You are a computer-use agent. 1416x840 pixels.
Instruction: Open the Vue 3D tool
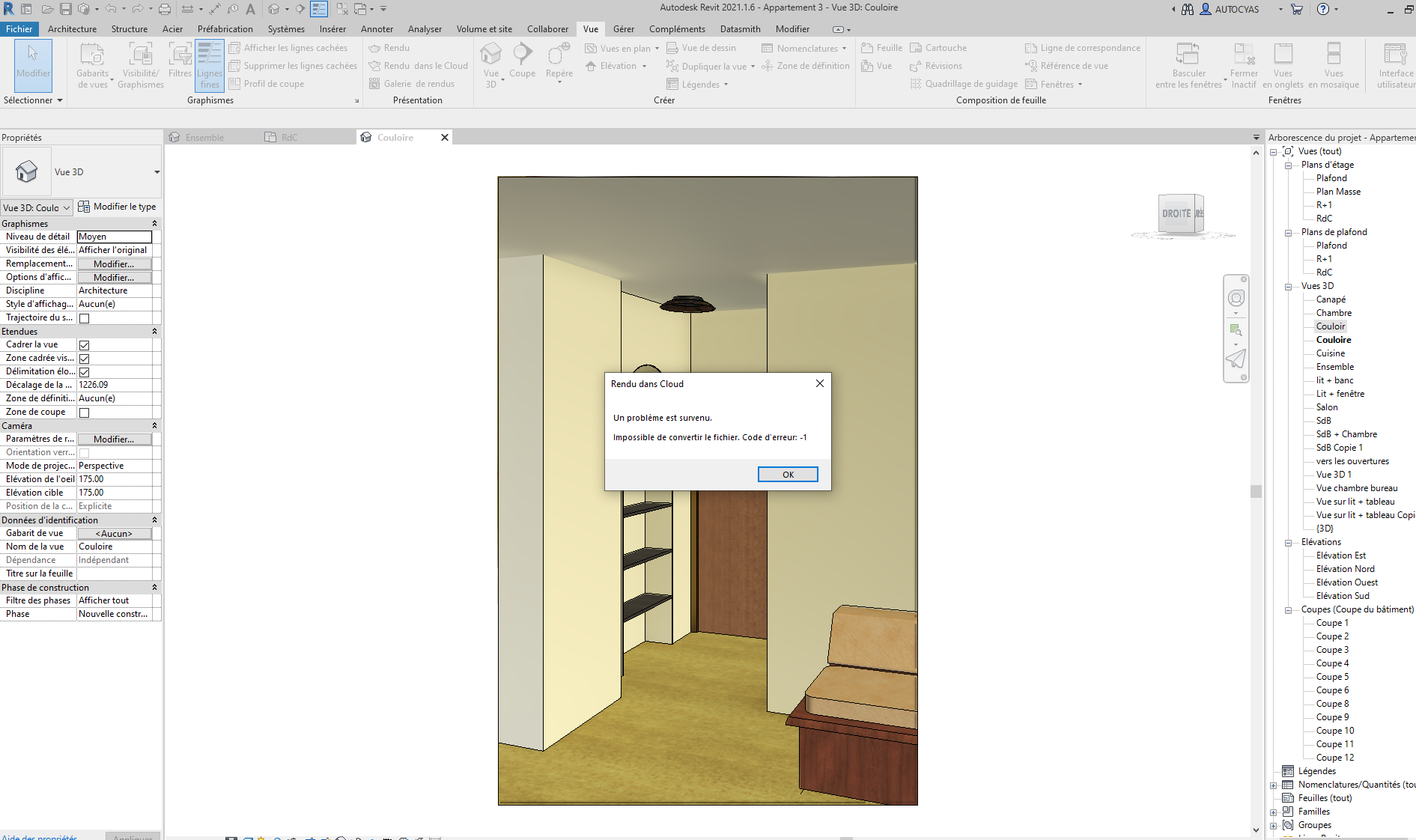tap(491, 66)
